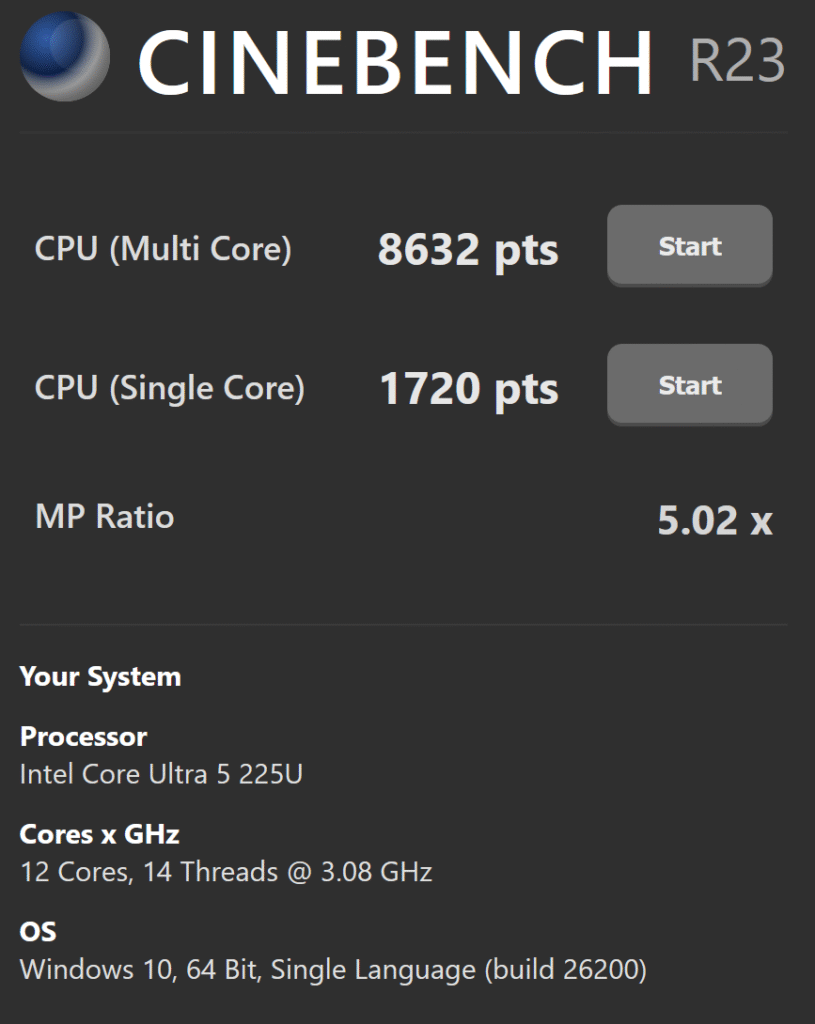Start the CPU Multi Core benchmark
Image resolution: width=815 pixels, height=1024 pixels.
click(689, 246)
